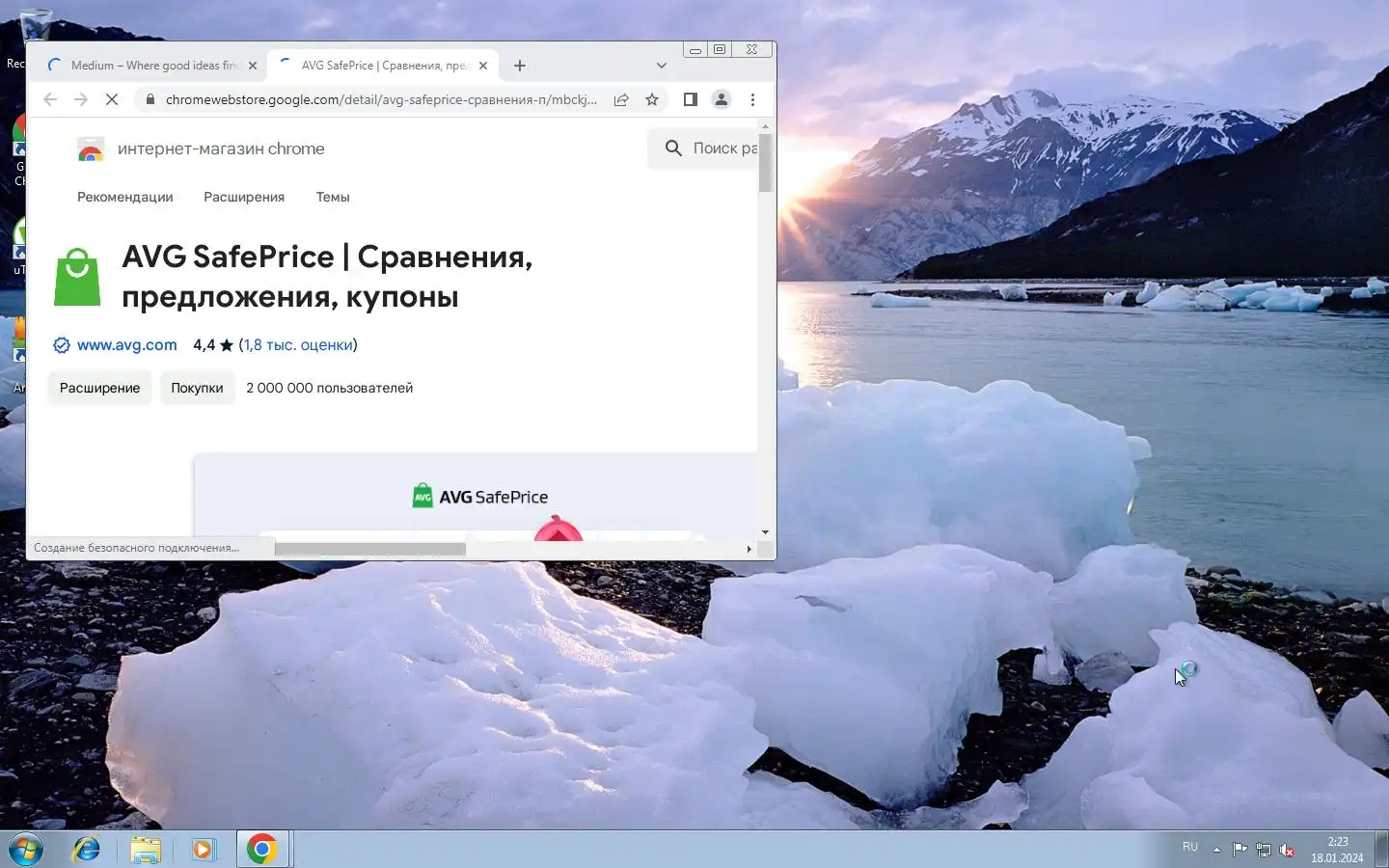
Task: Close the Medium tab
Action: (x=253, y=66)
